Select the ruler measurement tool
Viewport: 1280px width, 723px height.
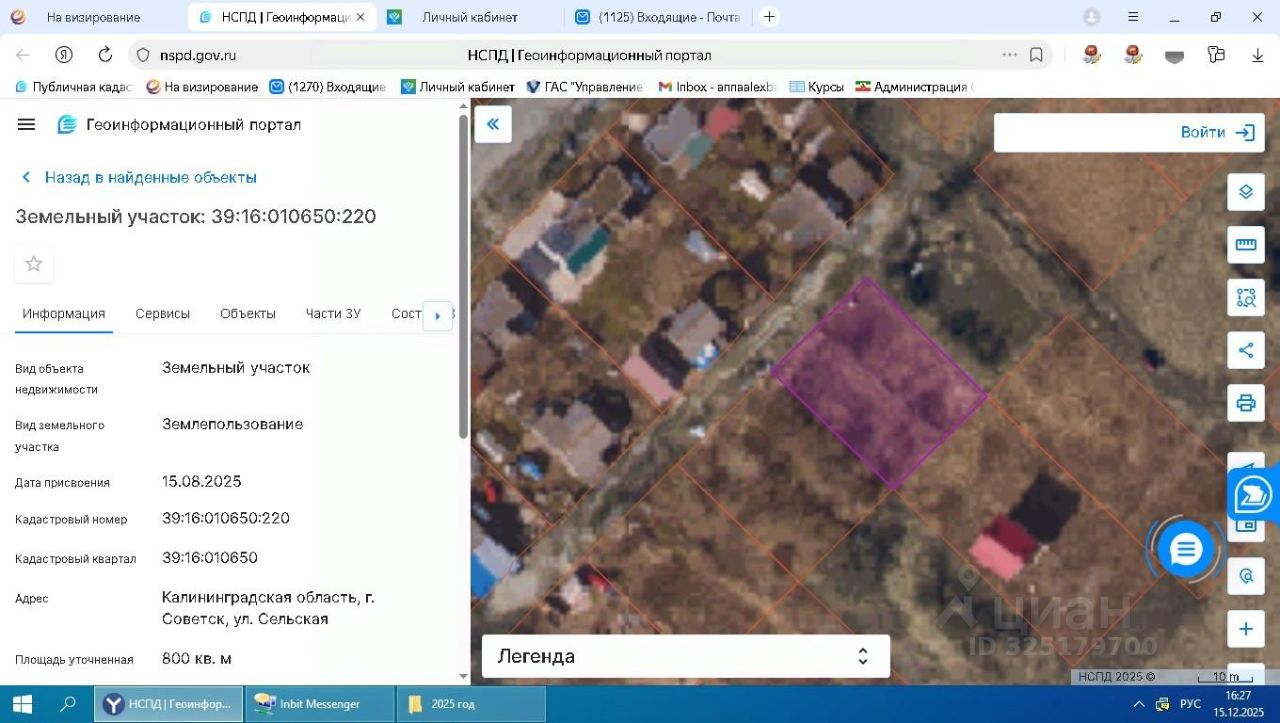tap(1246, 245)
